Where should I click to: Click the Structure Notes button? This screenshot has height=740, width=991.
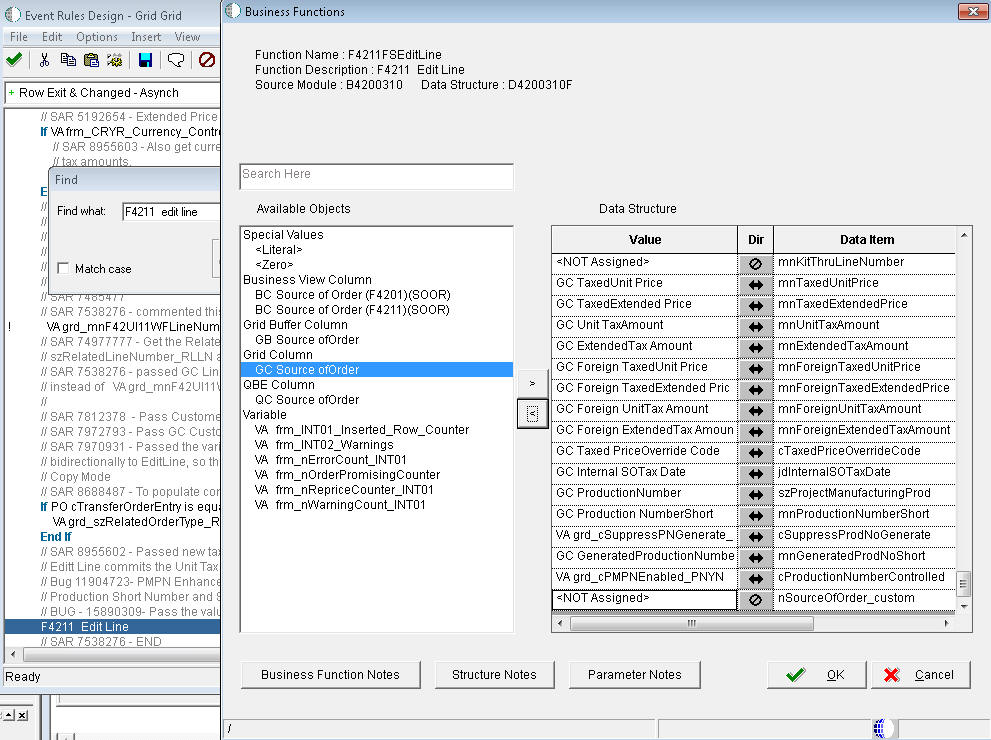pyautogui.click(x=494, y=675)
